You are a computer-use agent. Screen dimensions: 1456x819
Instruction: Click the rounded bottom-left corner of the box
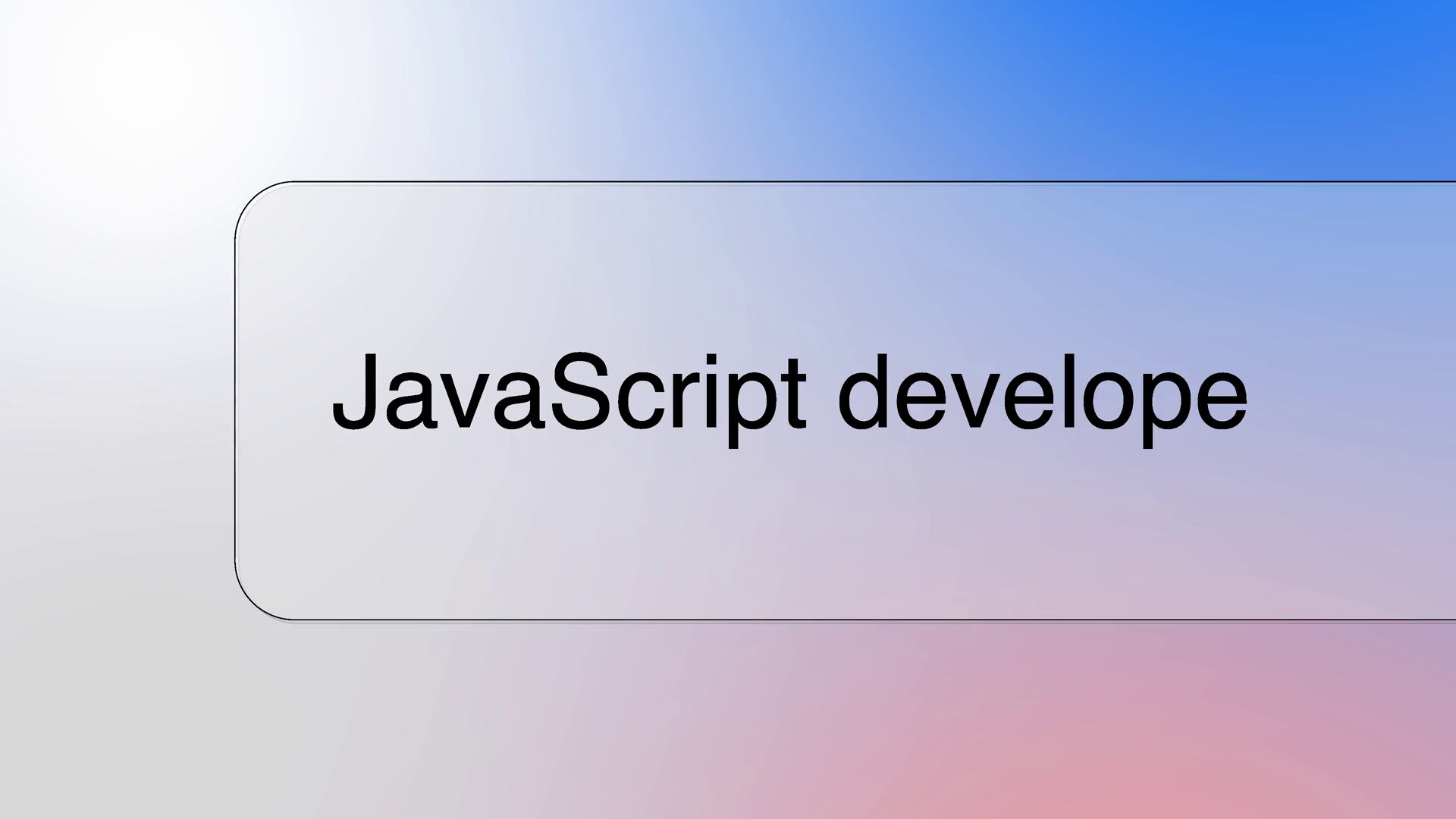click(x=252, y=603)
